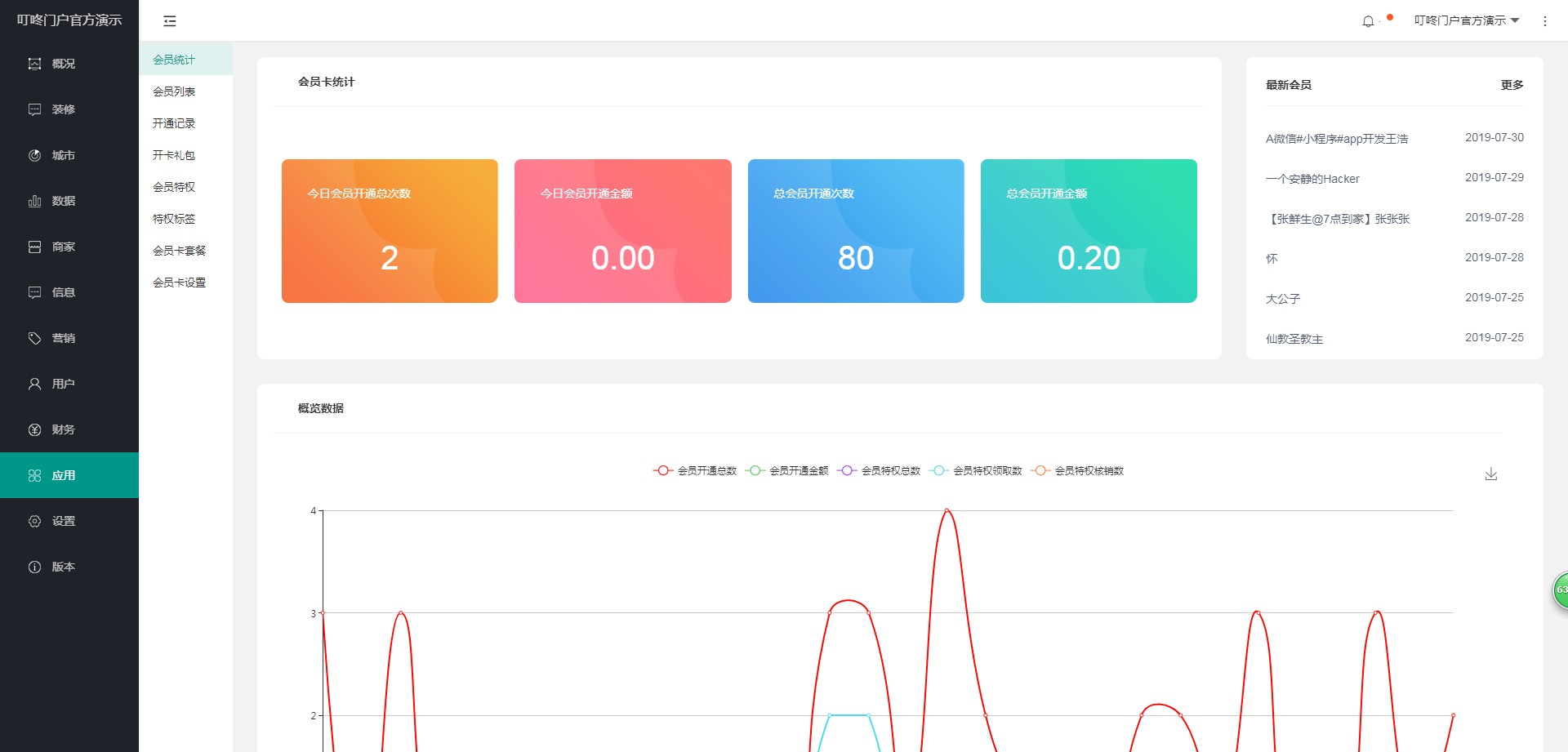Open the 会员特权 submenu item
Viewport: 1568px width, 752px height.
point(185,187)
